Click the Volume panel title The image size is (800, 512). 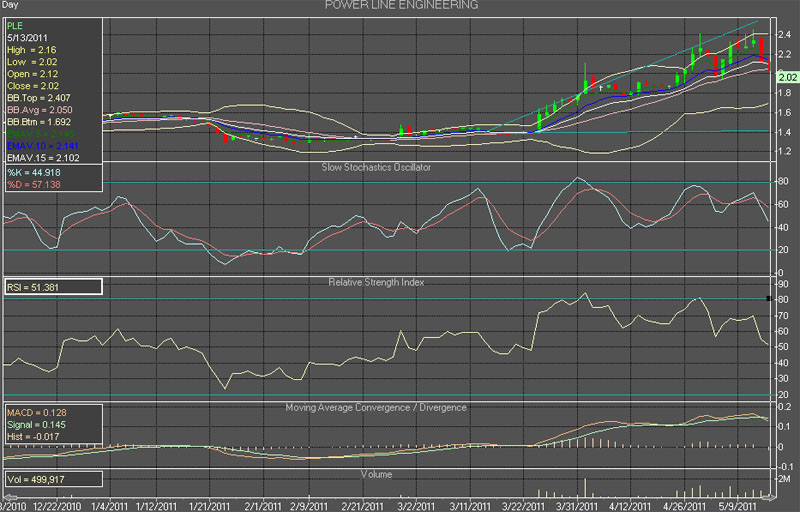pyautogui.click(x=376, y=474)
